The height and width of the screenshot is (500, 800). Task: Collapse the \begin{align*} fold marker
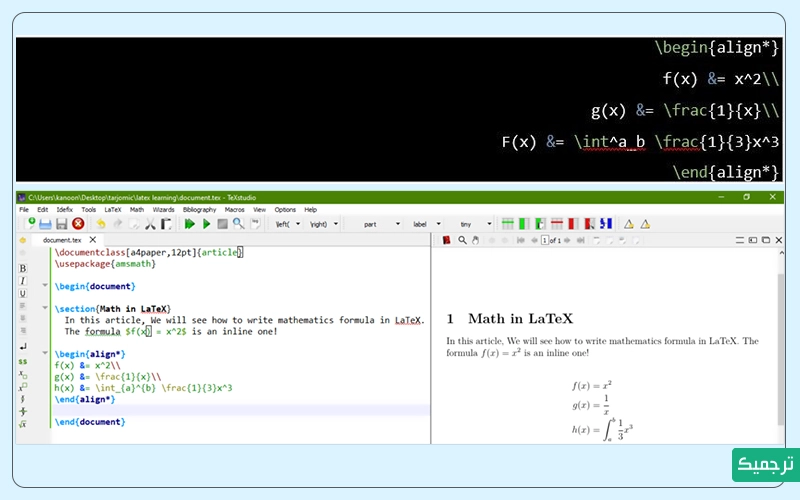45,354
